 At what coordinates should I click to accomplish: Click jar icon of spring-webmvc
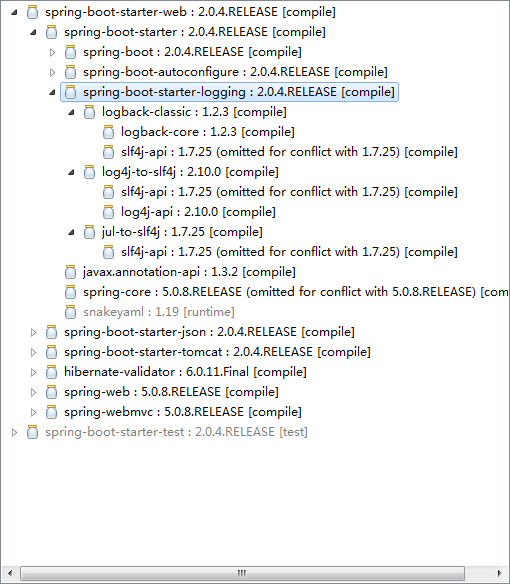(51, 412)
